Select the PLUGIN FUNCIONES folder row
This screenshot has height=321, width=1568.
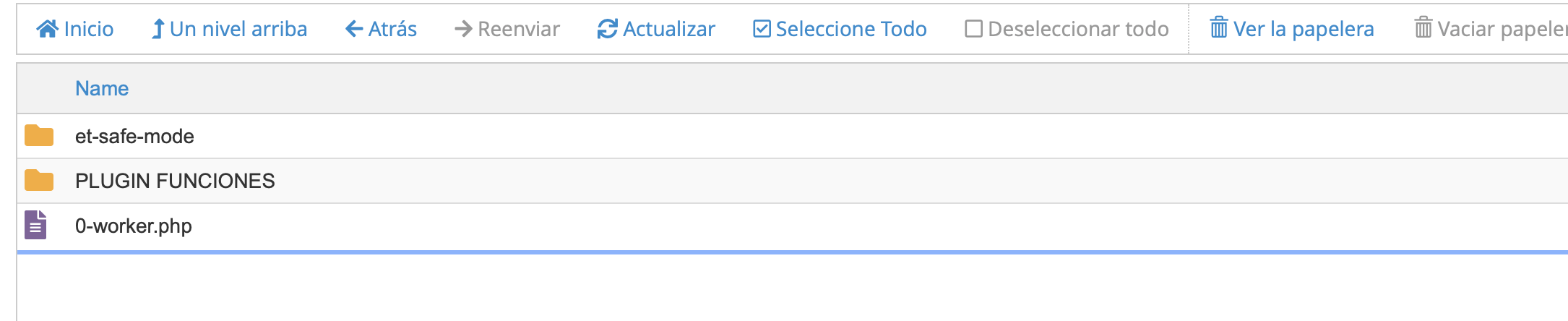[x=792, y=181]
